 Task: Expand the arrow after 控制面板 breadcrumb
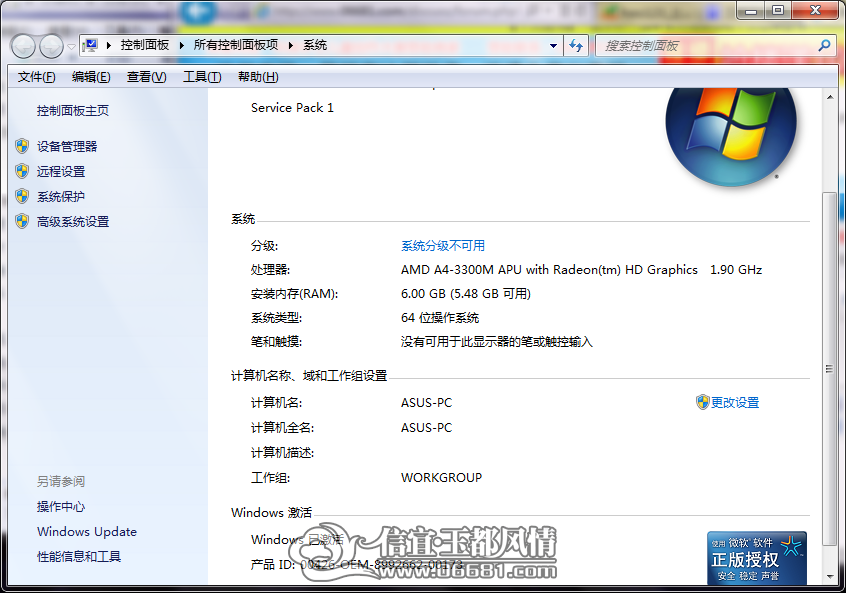182,45
